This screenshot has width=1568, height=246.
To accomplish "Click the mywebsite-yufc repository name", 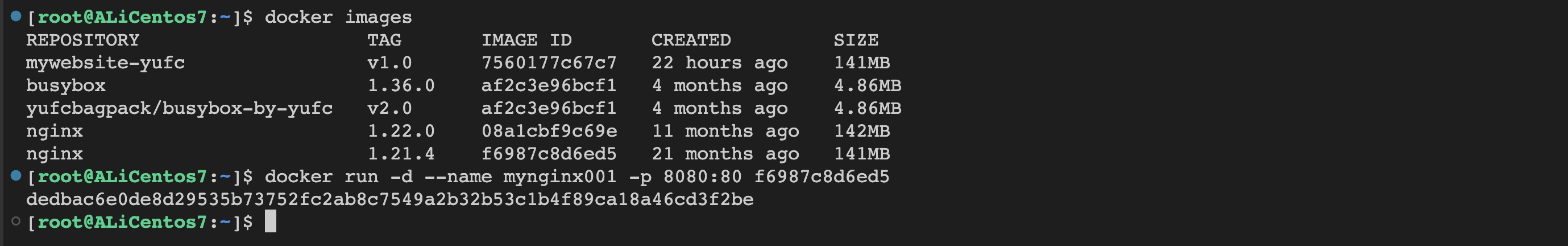I will (105, 63).
